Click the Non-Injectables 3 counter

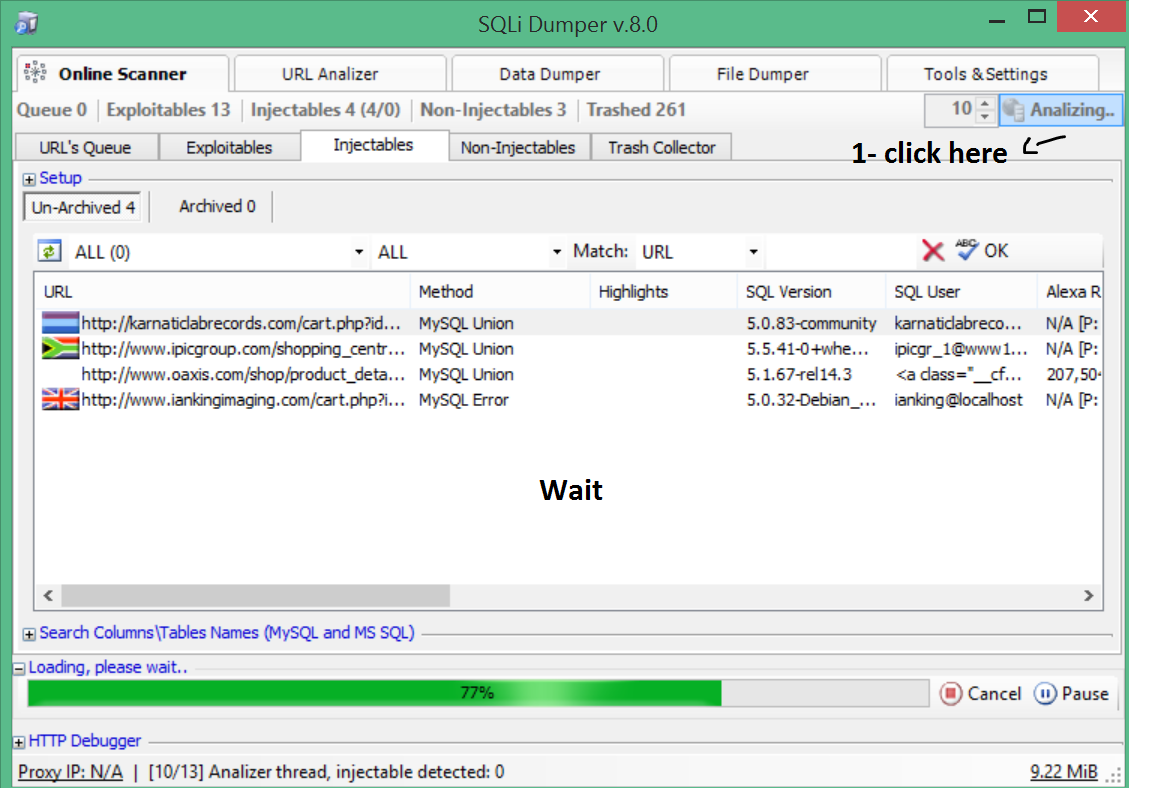click(x=493, y=110)
